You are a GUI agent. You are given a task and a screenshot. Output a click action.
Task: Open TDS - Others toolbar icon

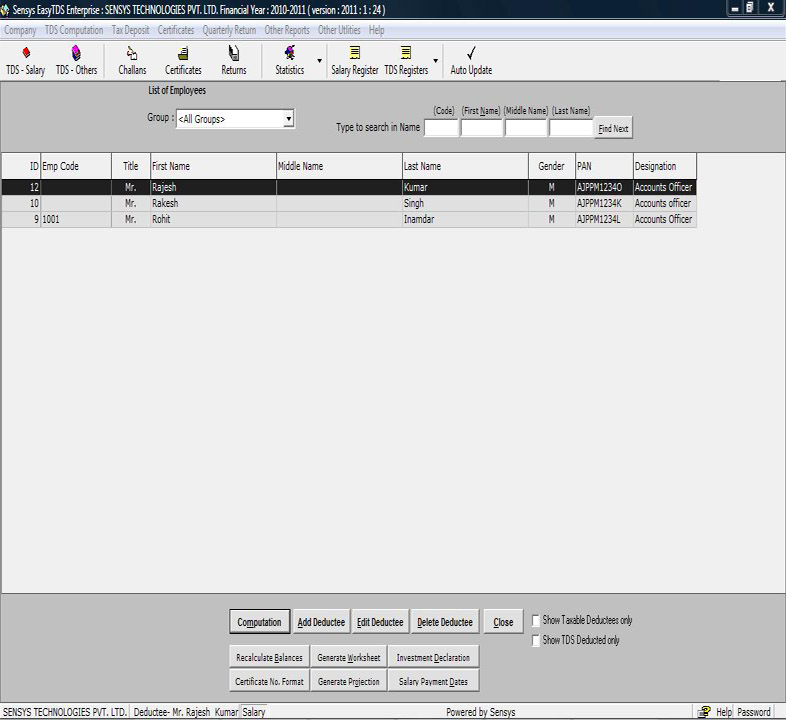tap(76, 61)
